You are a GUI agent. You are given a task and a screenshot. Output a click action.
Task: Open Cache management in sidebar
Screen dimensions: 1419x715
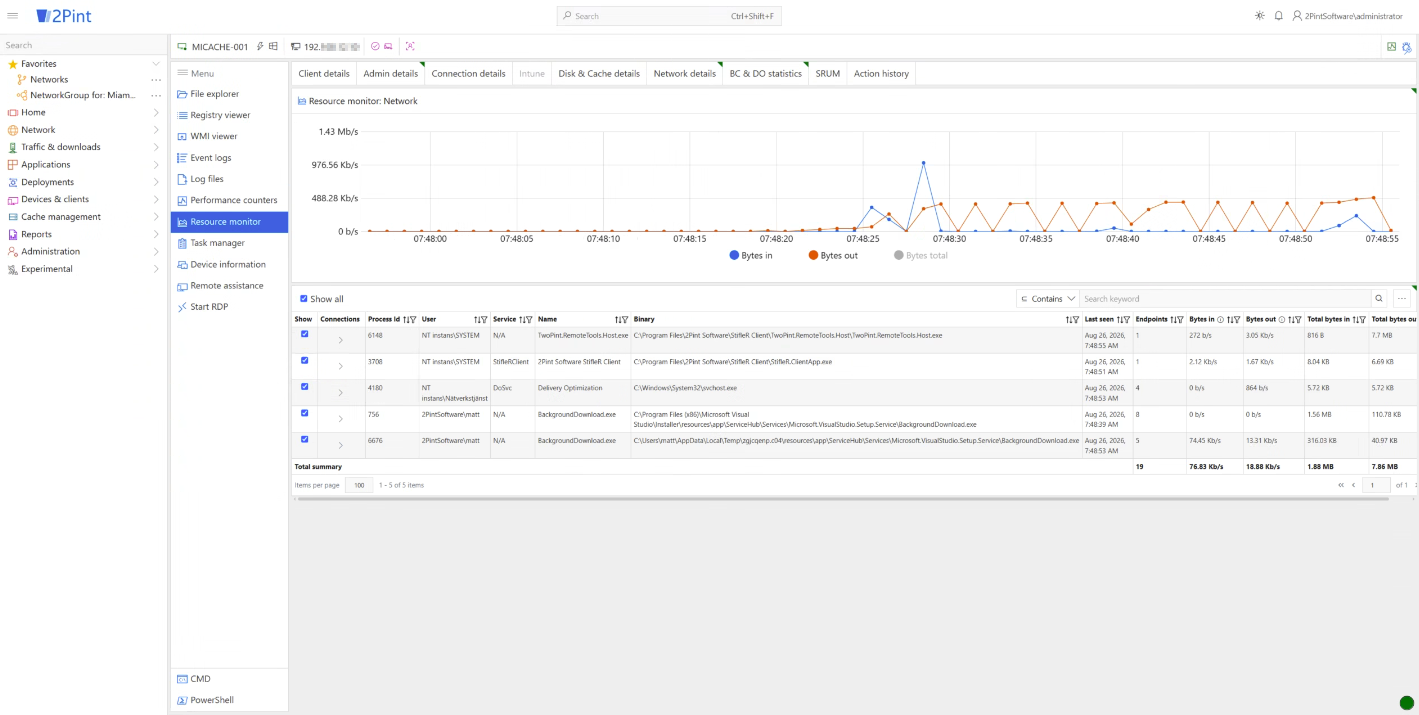click(61, 217)
